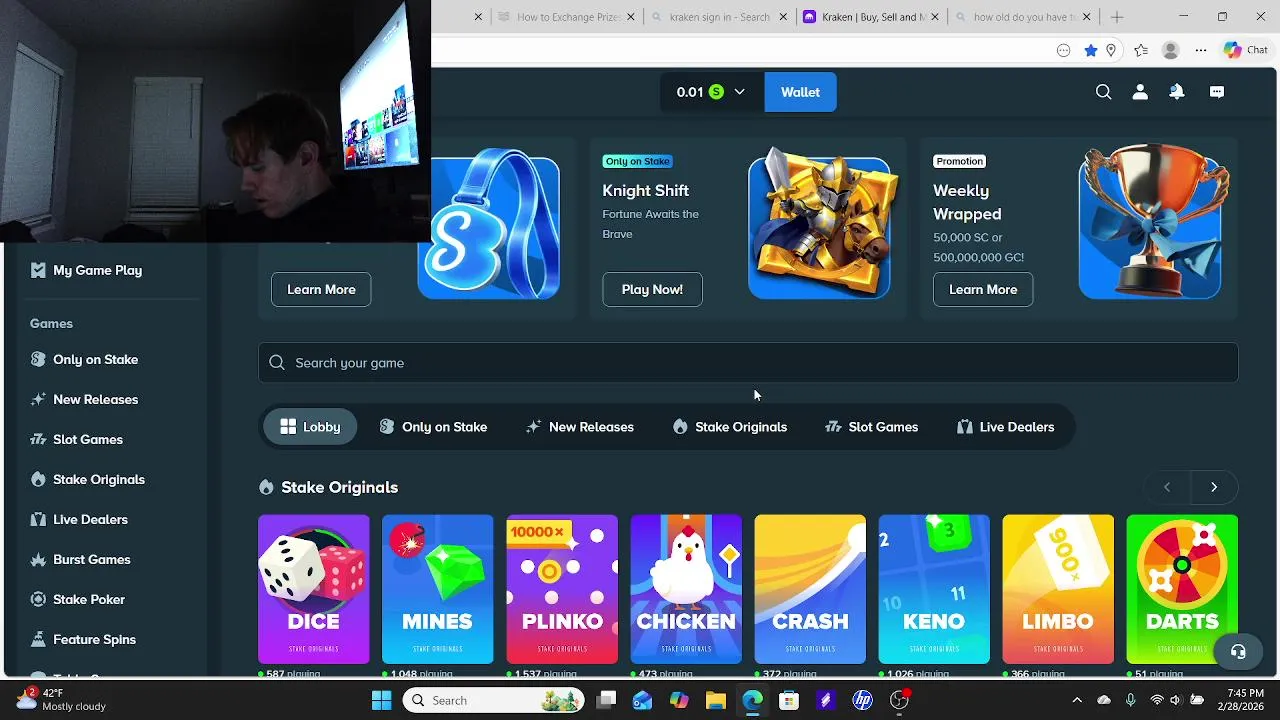The image size is (1280, 720).
Task: Click Learn More under the S logo promo
Action: coord(321,289)
